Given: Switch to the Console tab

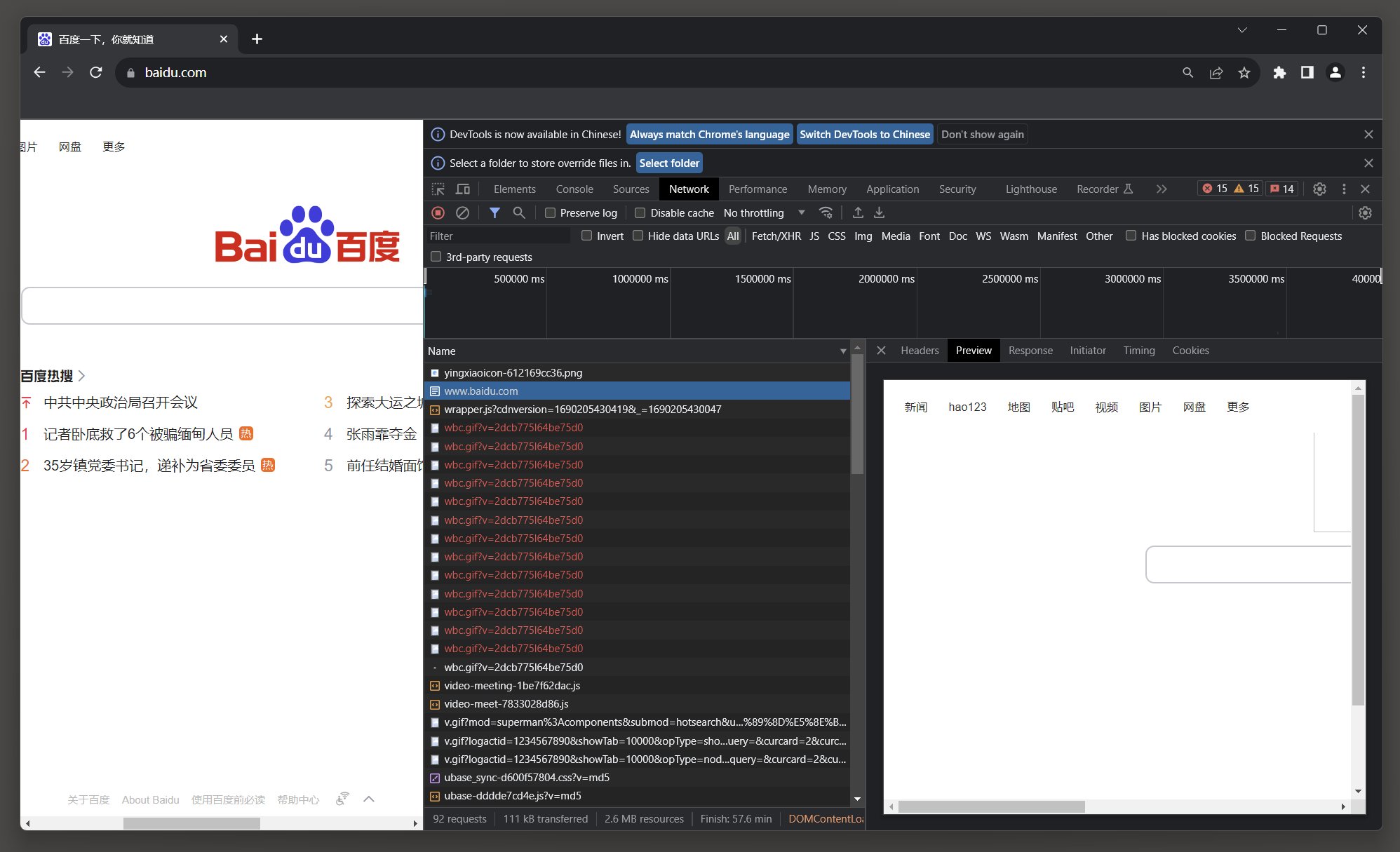Looking at the screenshot, I should (x=574, y=189).
